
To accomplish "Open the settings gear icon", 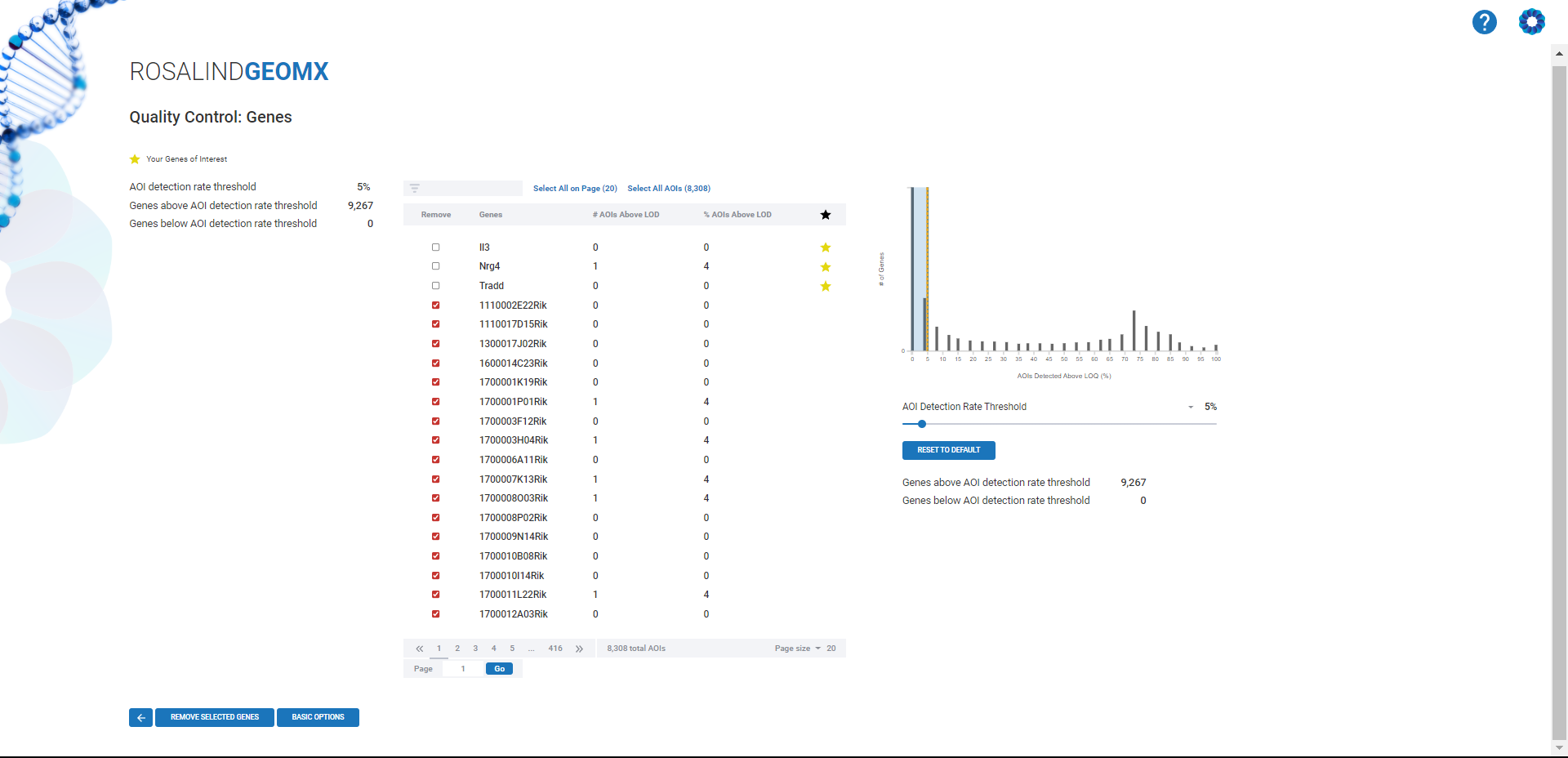I will 1531,22.
